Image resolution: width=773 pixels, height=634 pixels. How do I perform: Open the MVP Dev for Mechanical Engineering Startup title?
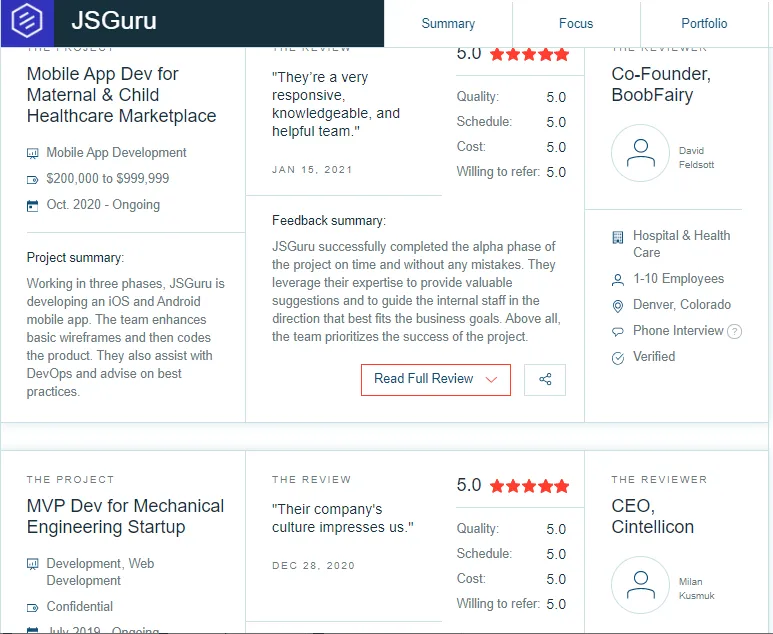click(x=125, y=516)
